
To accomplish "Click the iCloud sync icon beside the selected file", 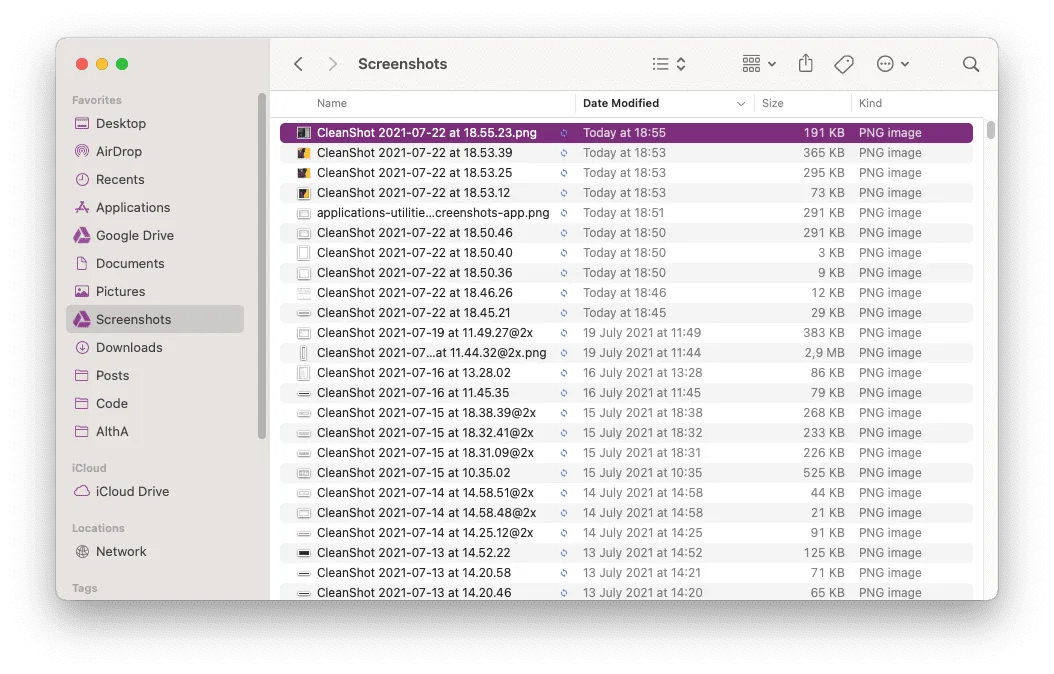I will coord(563,132).
